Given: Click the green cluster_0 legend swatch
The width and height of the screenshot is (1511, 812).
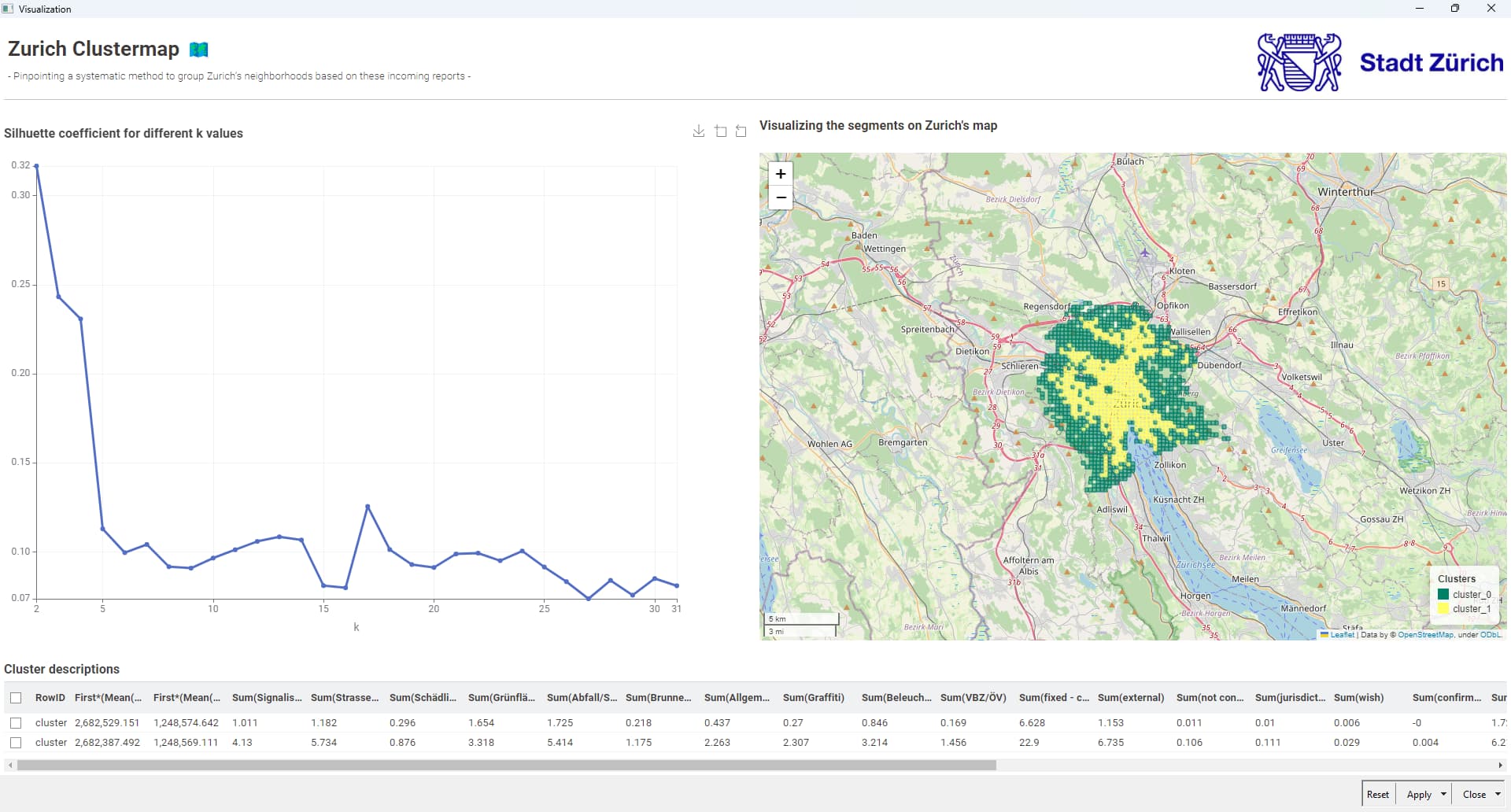Looking at the screenshot, I should point(1443,595).
